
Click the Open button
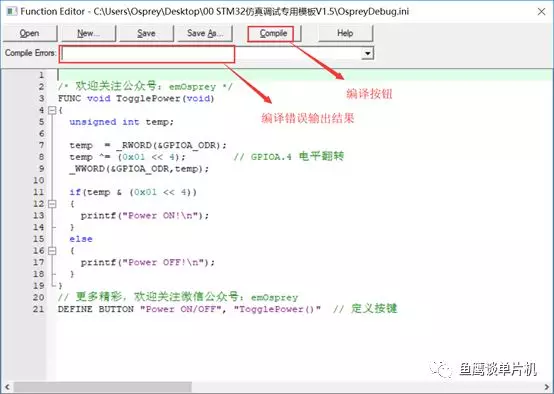tap(30, 33)
